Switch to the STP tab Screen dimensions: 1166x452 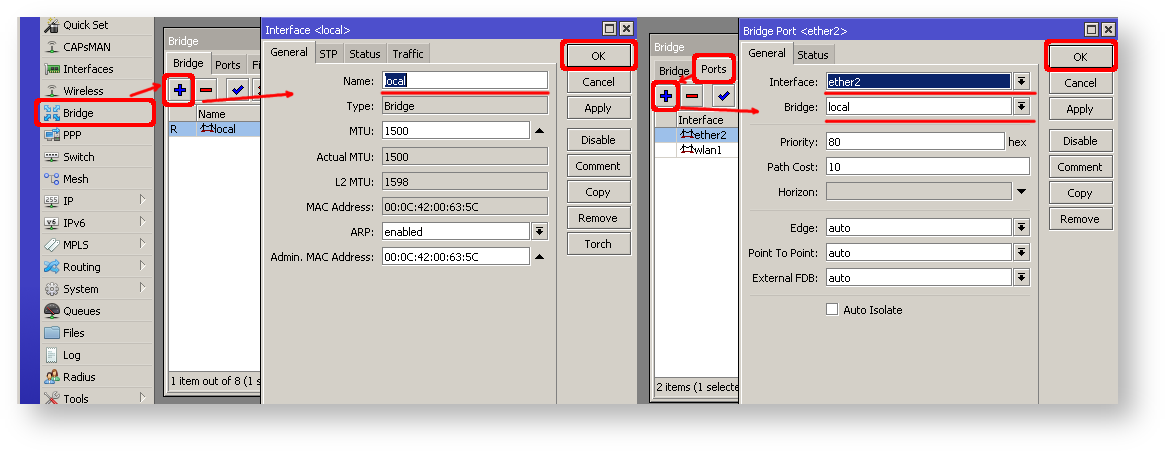coord(328,54)
